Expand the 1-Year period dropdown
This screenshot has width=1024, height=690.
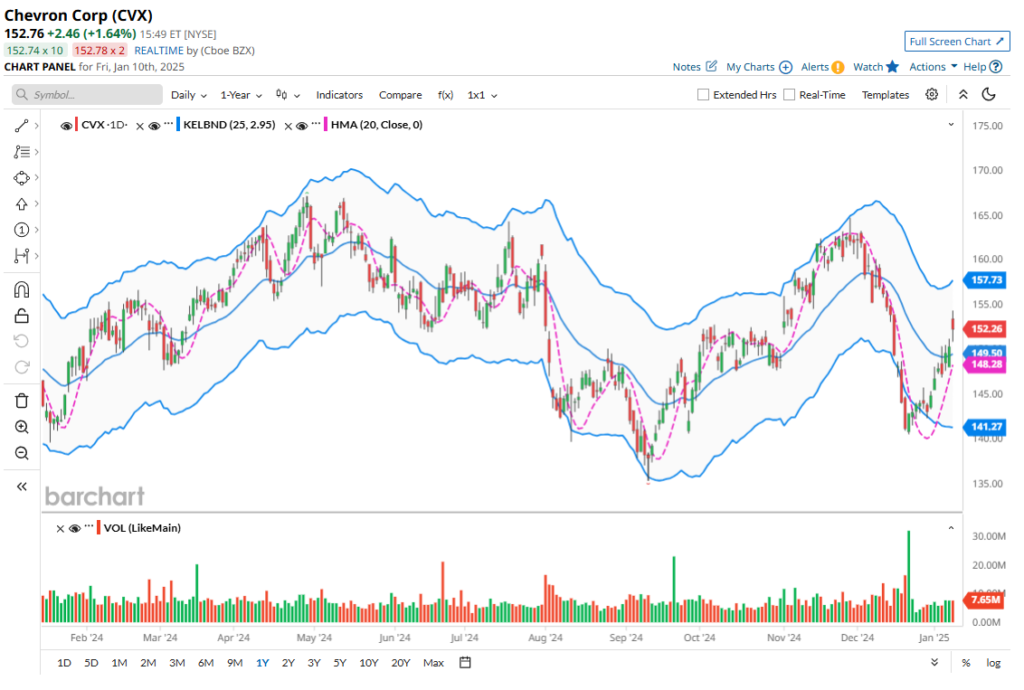[x=241, y=95]
